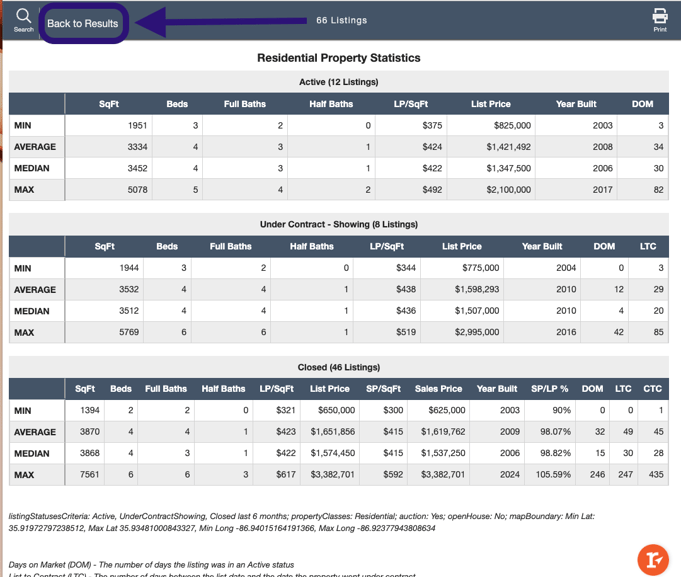Click Closed median SP/LP 98.82%

(555, 453)
